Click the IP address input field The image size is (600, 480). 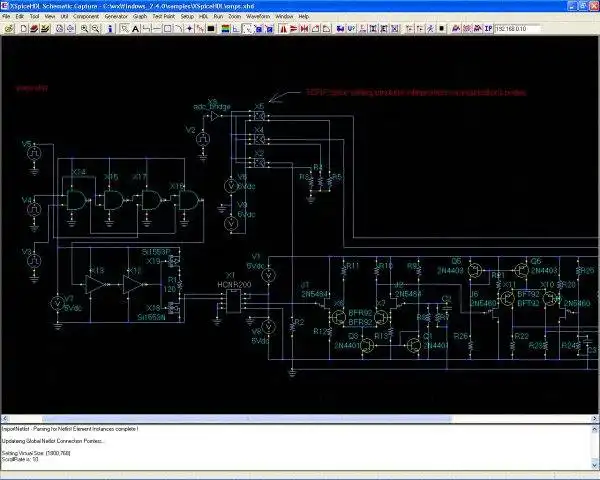pos(517,29)
